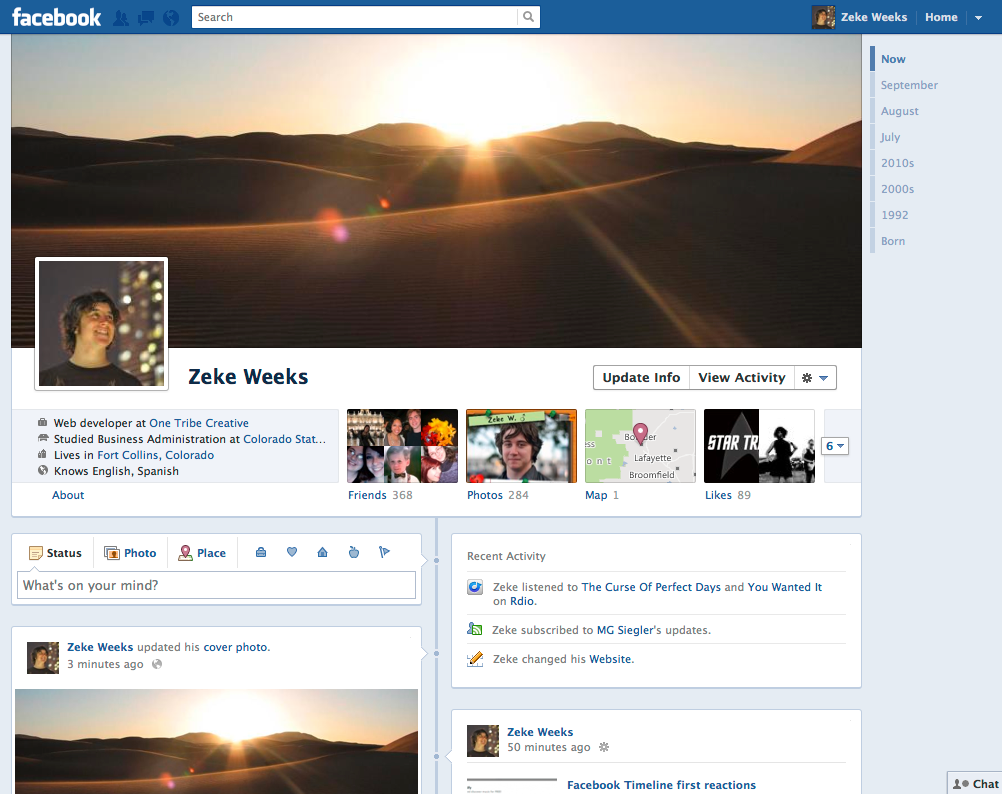1002x794 pixels.
Task: Go to Home in the top bar
Action: pos(941,17)
